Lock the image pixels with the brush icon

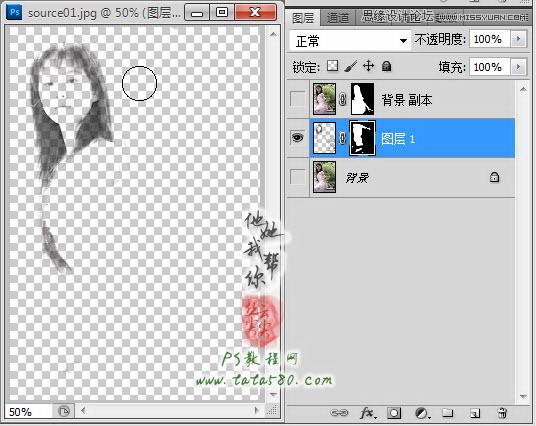click(350, 66)
